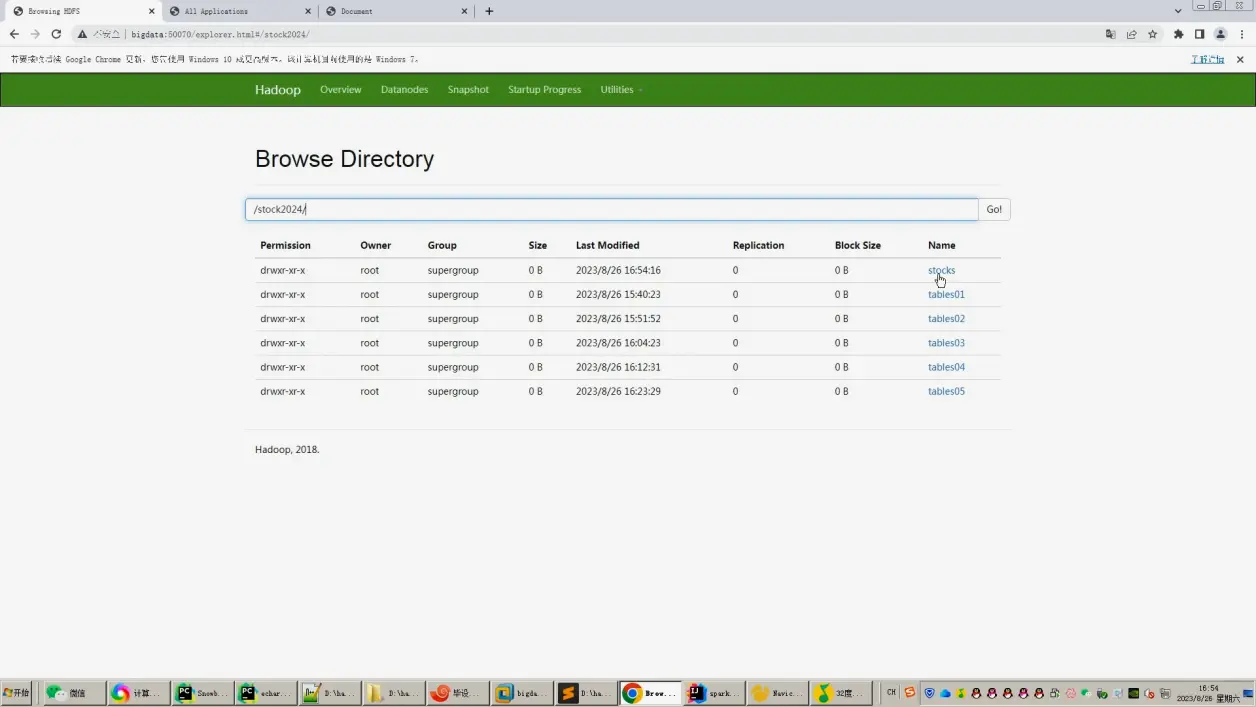Viewport: 1256px width, 707px height.
Task: Click the share page icon
Action: (x=1131, y=34)
